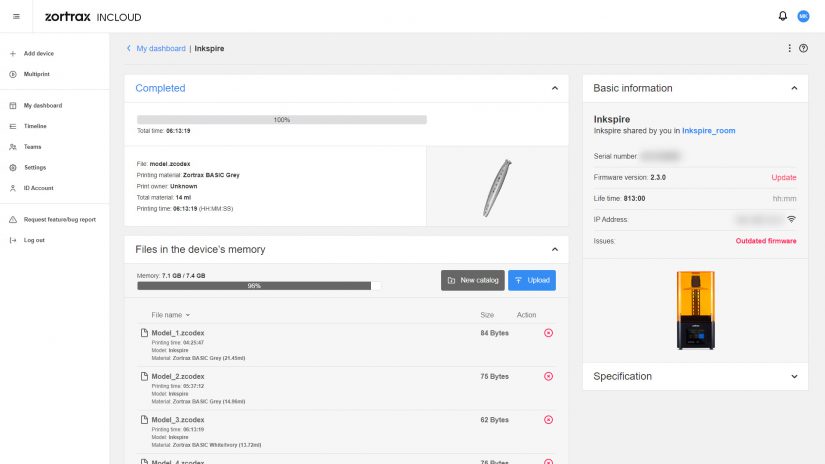The image size is (825, 464).
Task: Open Settings in sidebar
Action: tap(35, 167)
